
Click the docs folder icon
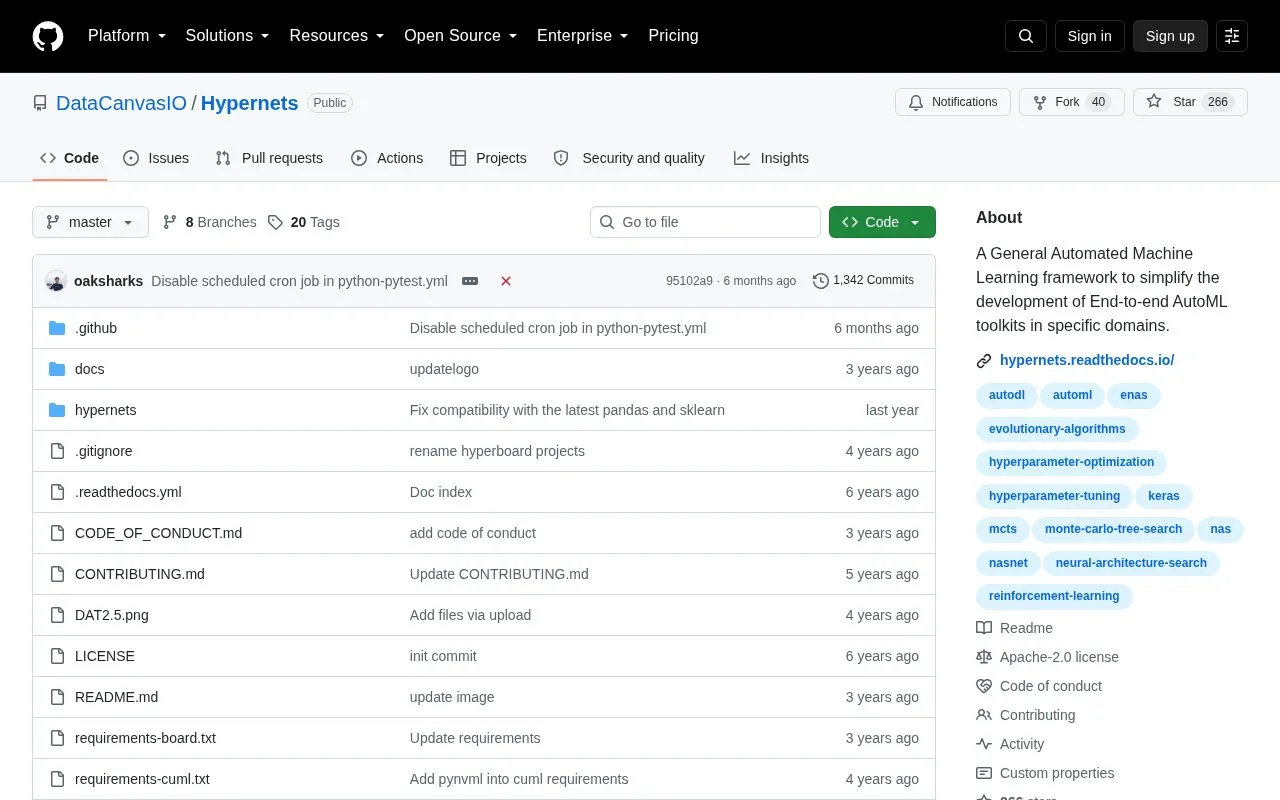[x=57, y=369]
